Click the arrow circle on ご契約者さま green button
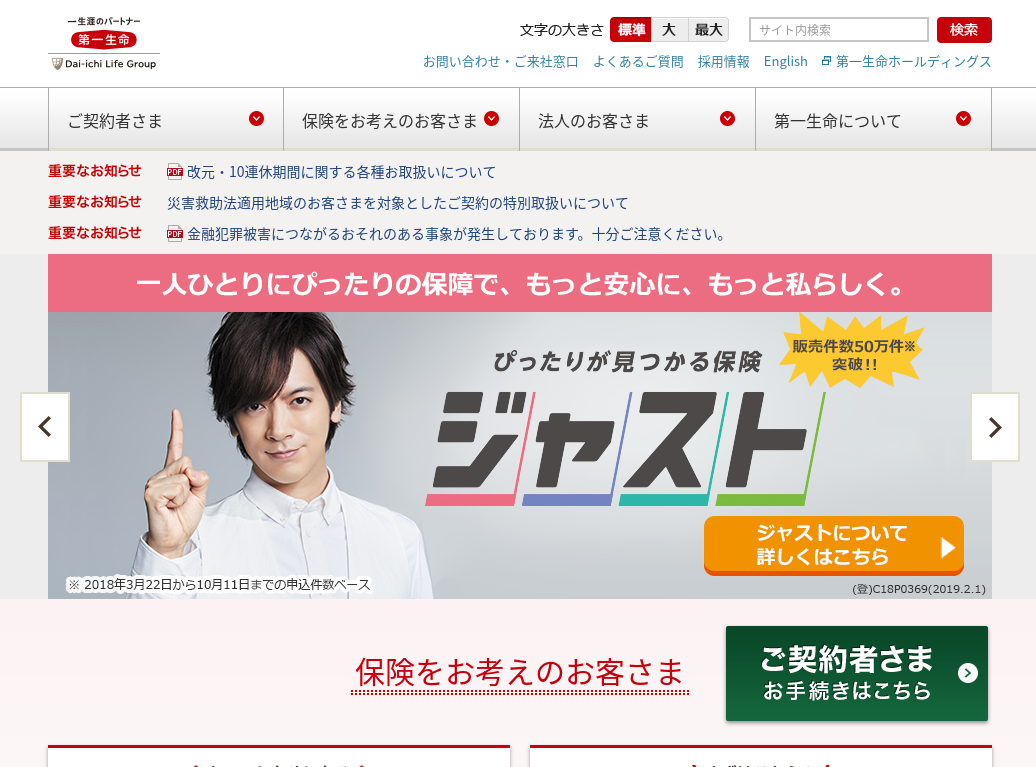 967,673
